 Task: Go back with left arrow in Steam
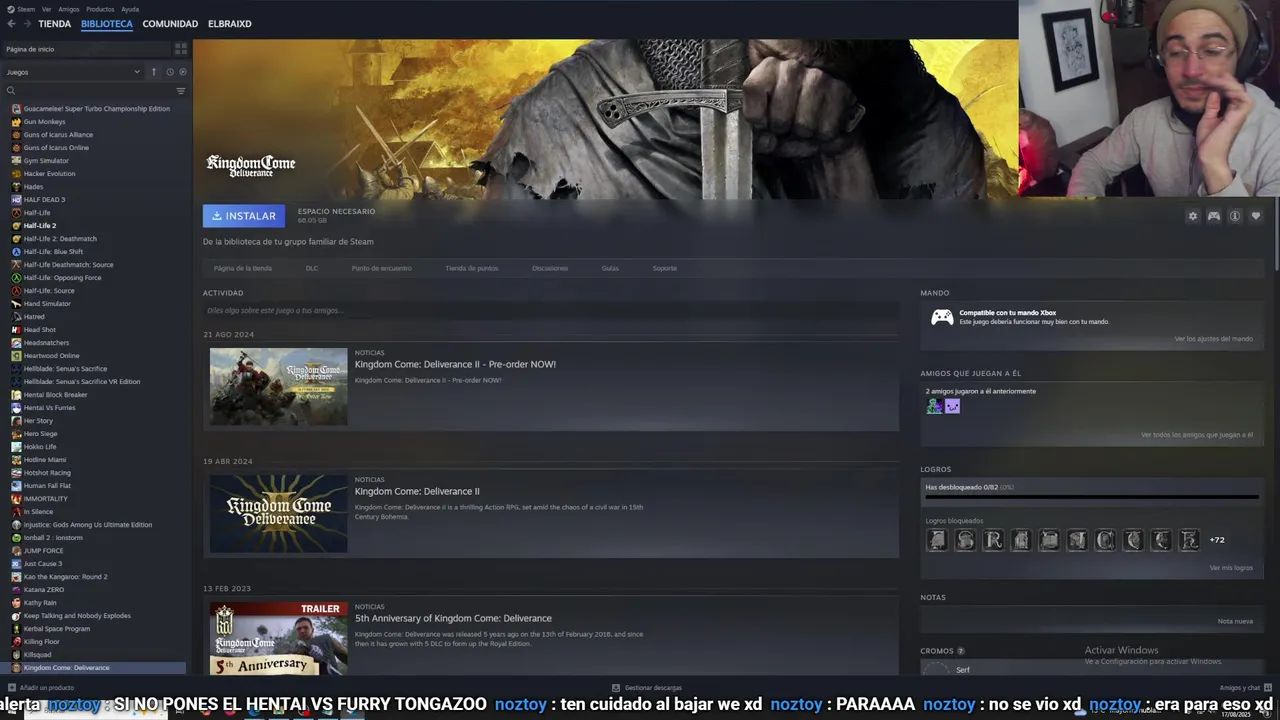pyautogui.click(x=9, y=23)
